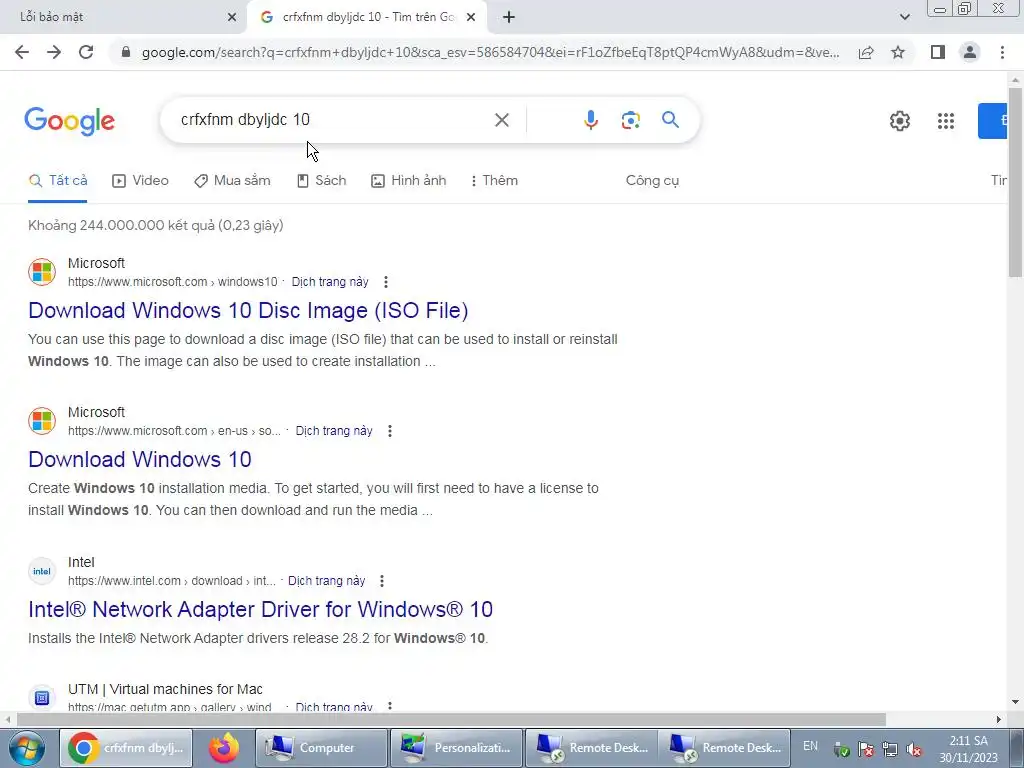Open the Computer window from taskbar
This screenshot has width=1024, height=768.
[321, 748]
